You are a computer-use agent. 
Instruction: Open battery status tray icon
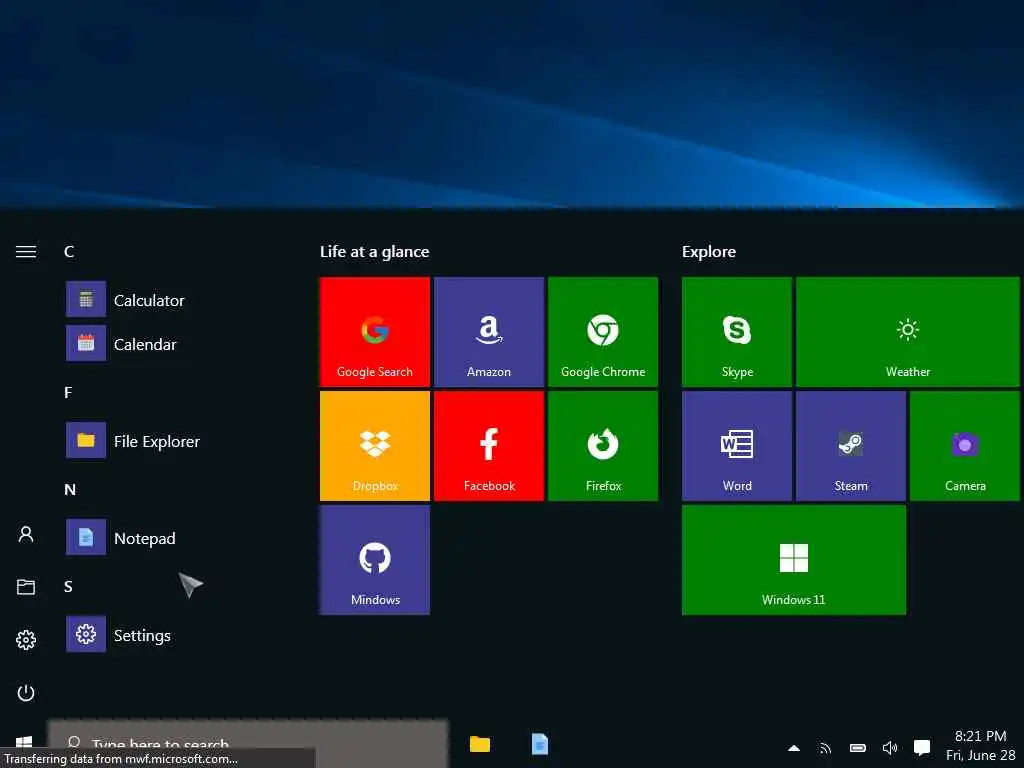coord(857,748)
